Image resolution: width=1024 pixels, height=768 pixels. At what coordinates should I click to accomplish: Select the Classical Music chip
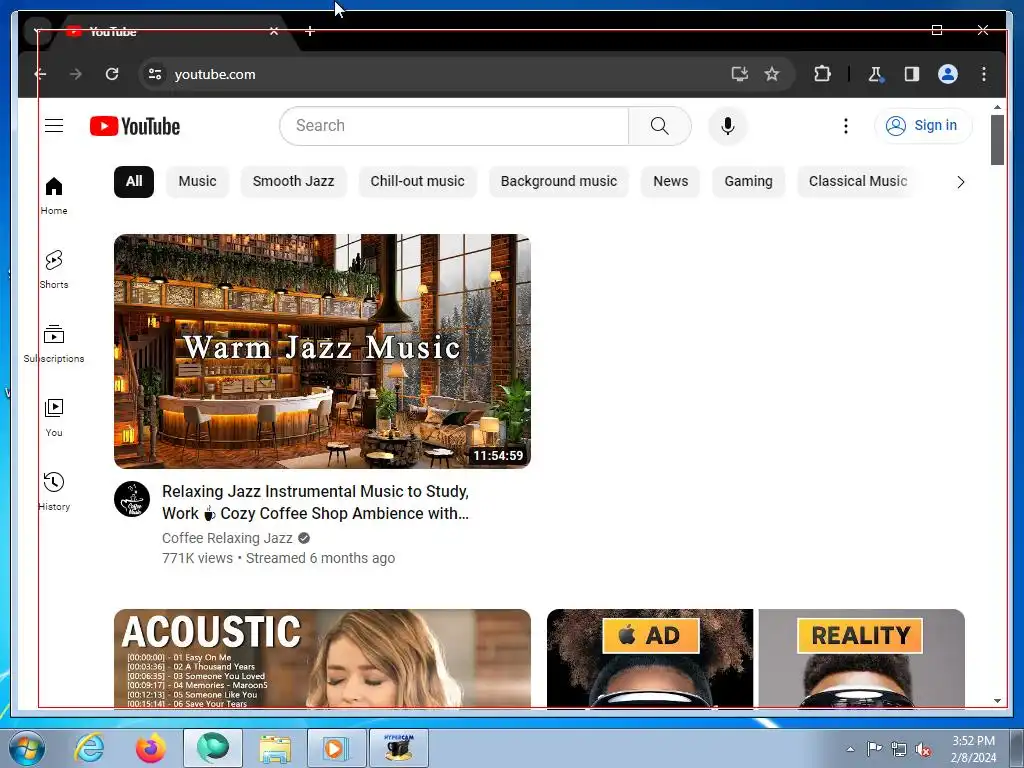coord(857,181)
